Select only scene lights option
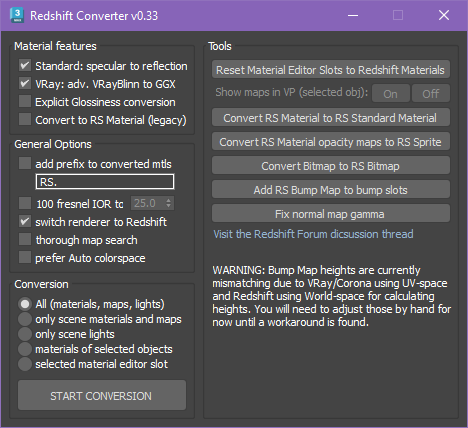 pyautogui.click(x=25, y=334)
